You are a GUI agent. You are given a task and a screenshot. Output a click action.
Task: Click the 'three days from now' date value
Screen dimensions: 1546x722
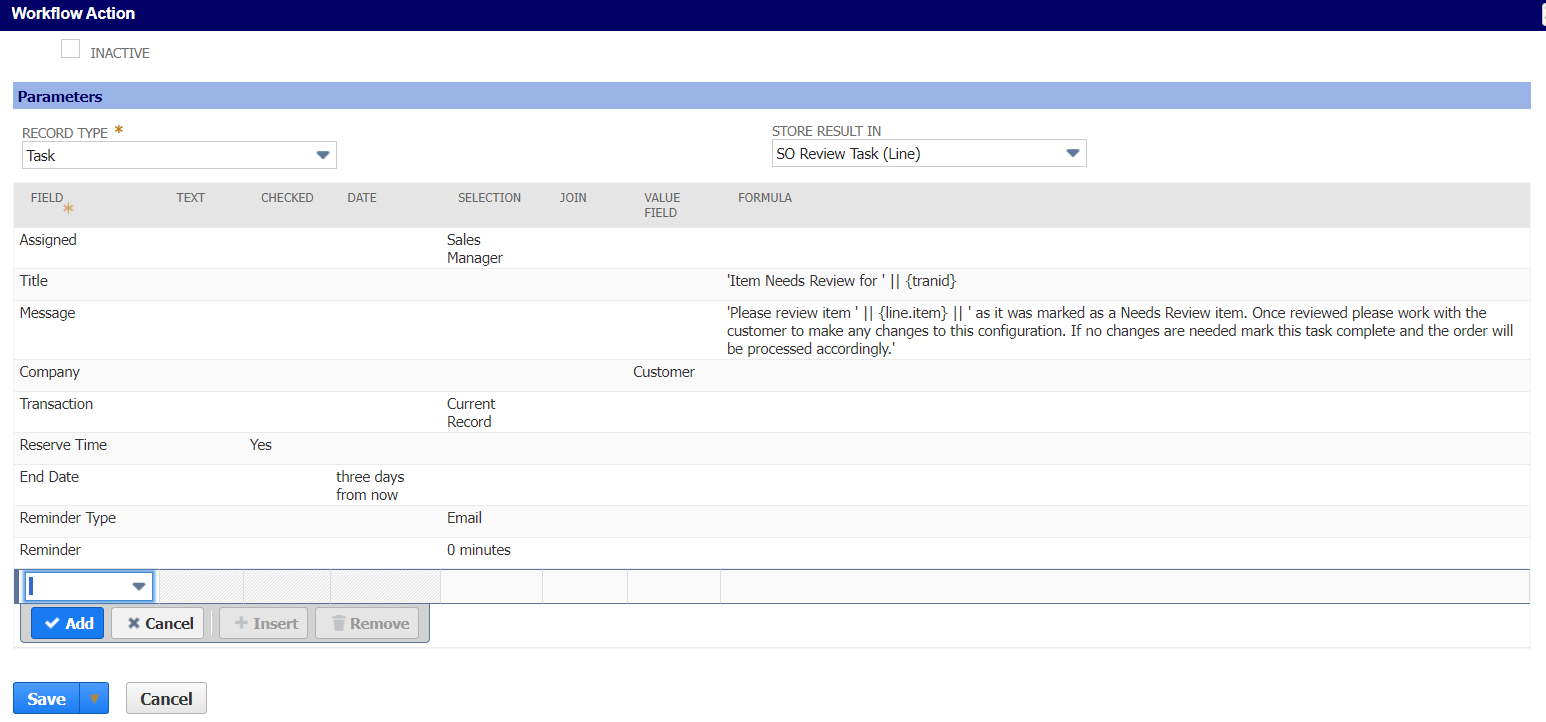click(x=370, y=486)
